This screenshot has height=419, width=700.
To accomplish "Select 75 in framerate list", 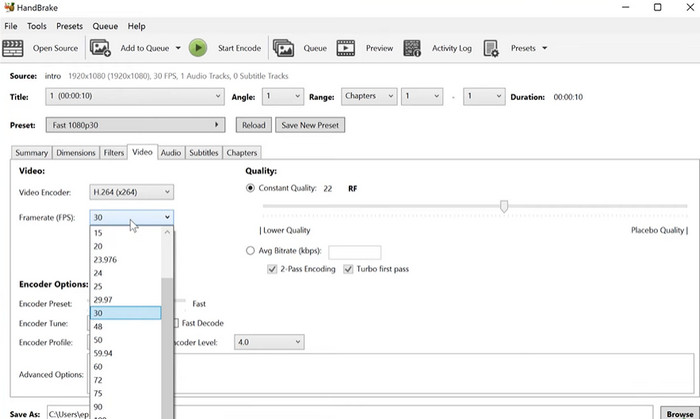I will point(125,393).
